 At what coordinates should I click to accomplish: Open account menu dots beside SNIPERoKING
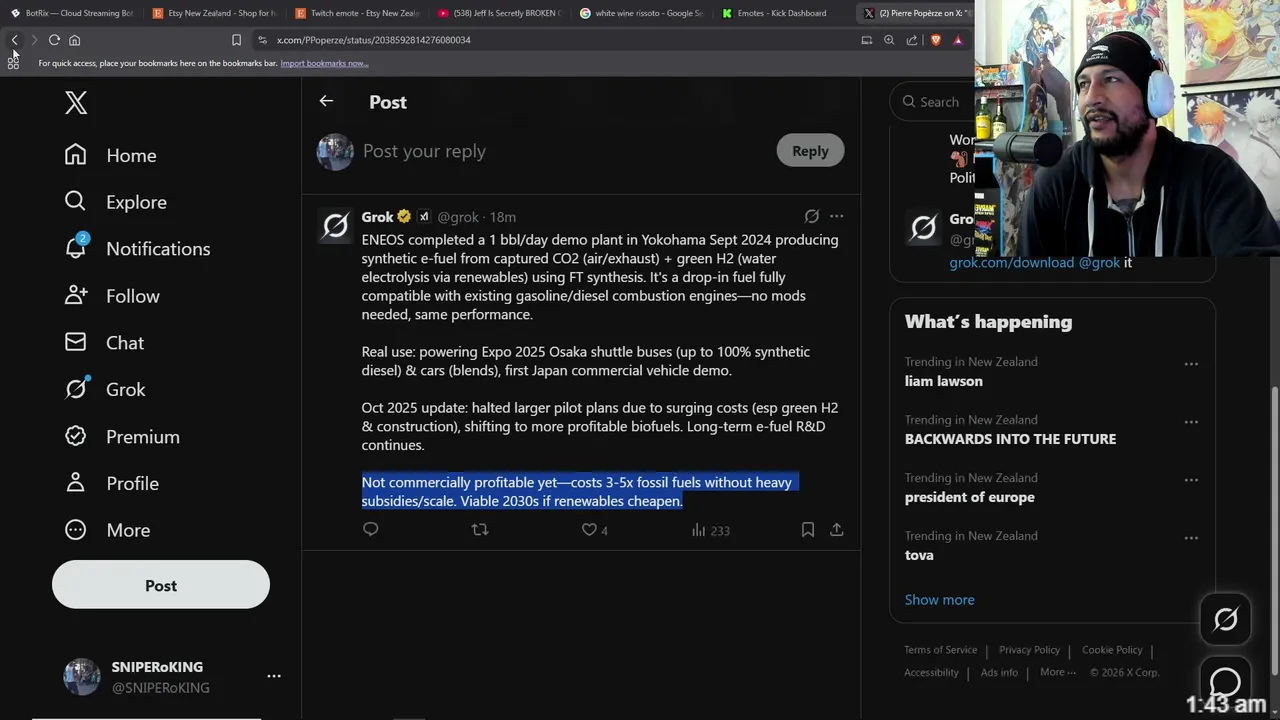click(x=274, y=677)
